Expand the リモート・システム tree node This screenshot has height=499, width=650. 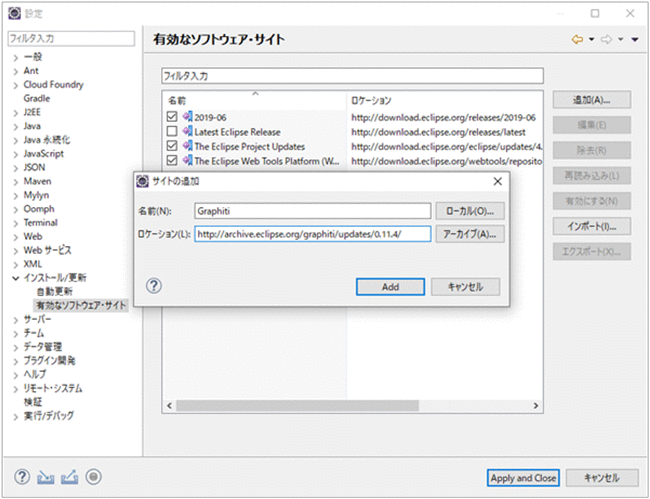click(16, 389)
